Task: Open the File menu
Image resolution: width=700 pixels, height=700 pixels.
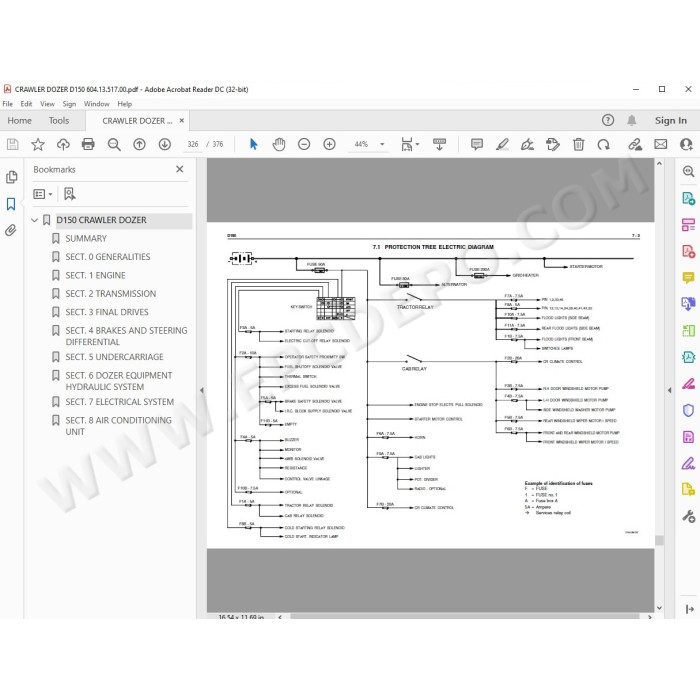Action: pyautogui.click(x=8, y=104)
